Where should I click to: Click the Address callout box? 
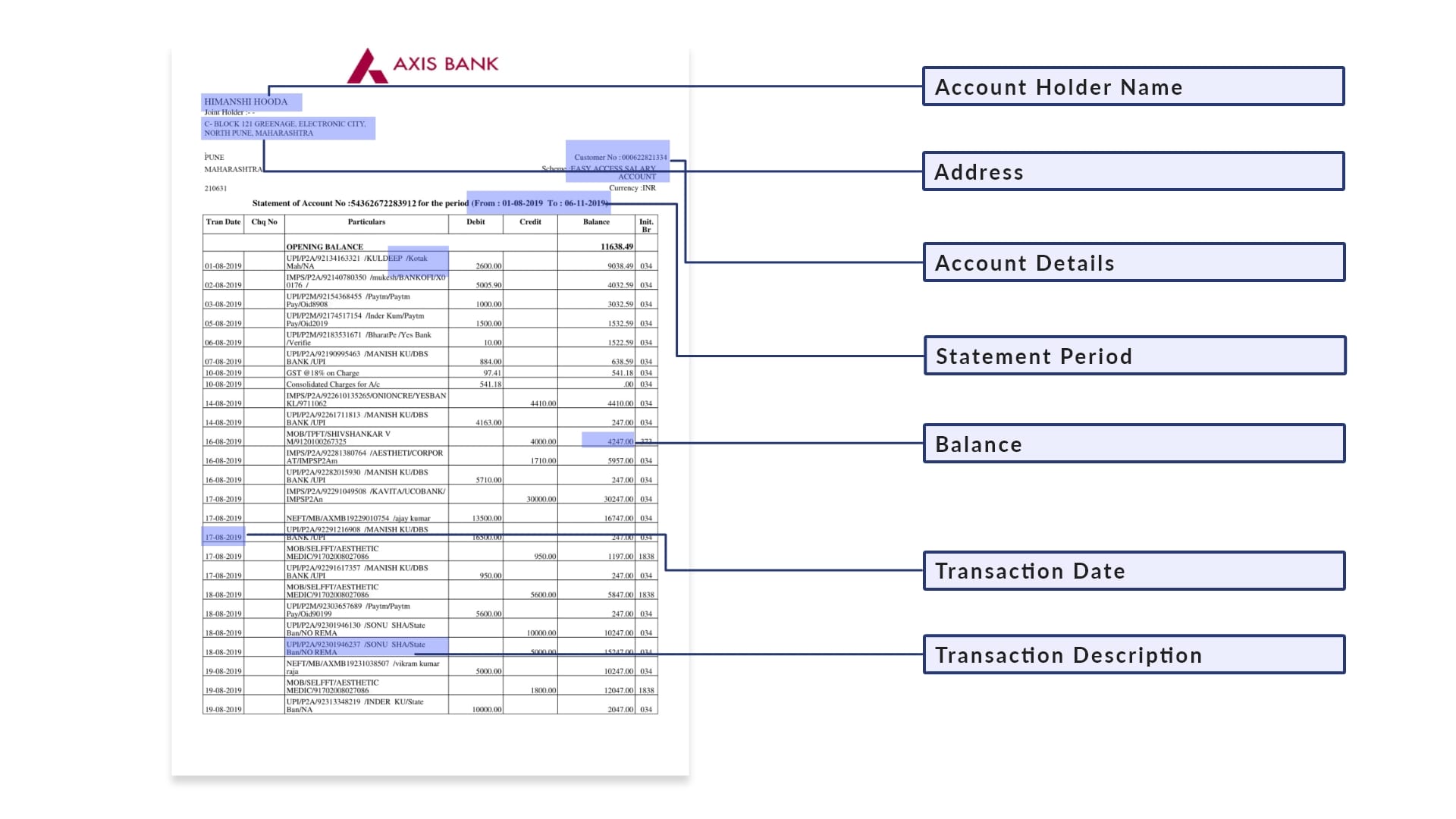point(1133,171)
